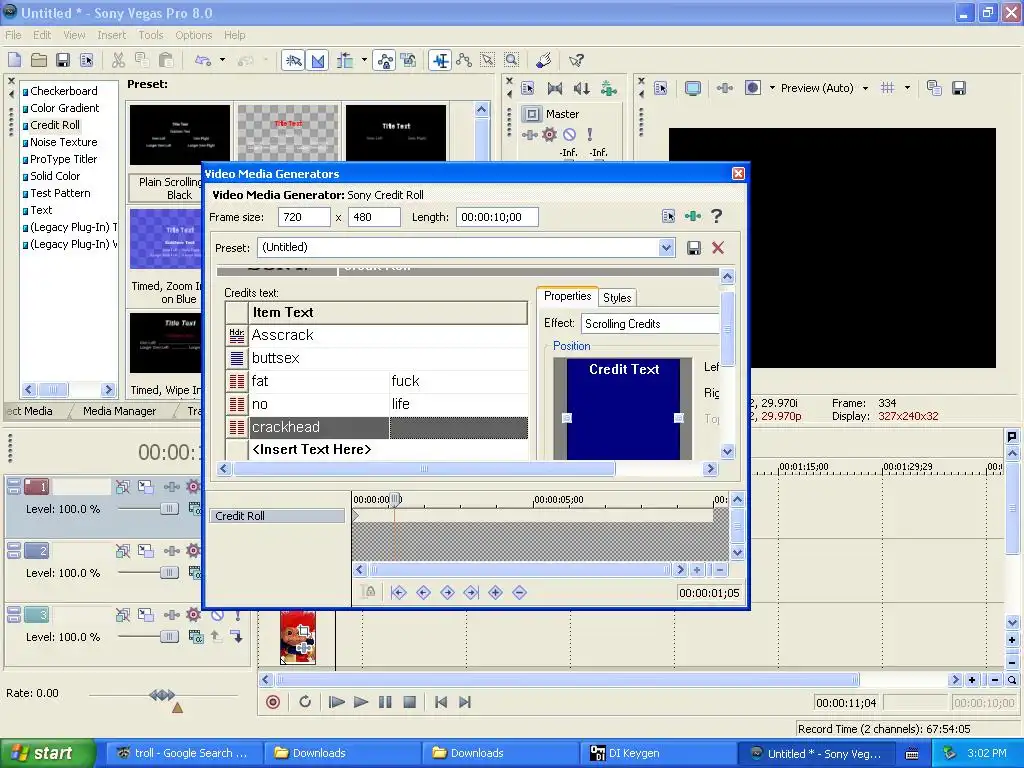Click the Open folder toolbar icon
1024x768 pixels.
point(39,60)
